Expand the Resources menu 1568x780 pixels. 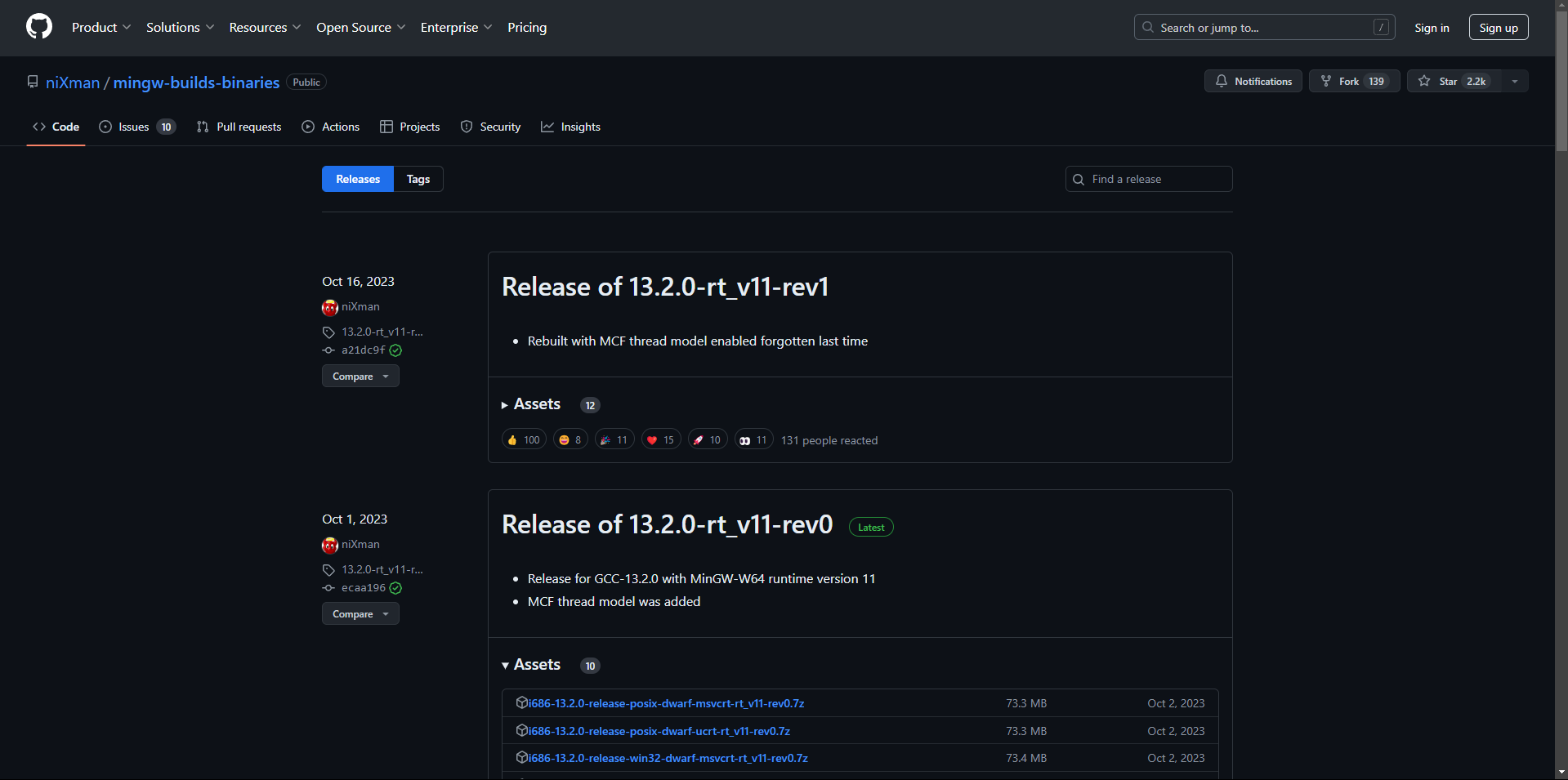[265, 27]
